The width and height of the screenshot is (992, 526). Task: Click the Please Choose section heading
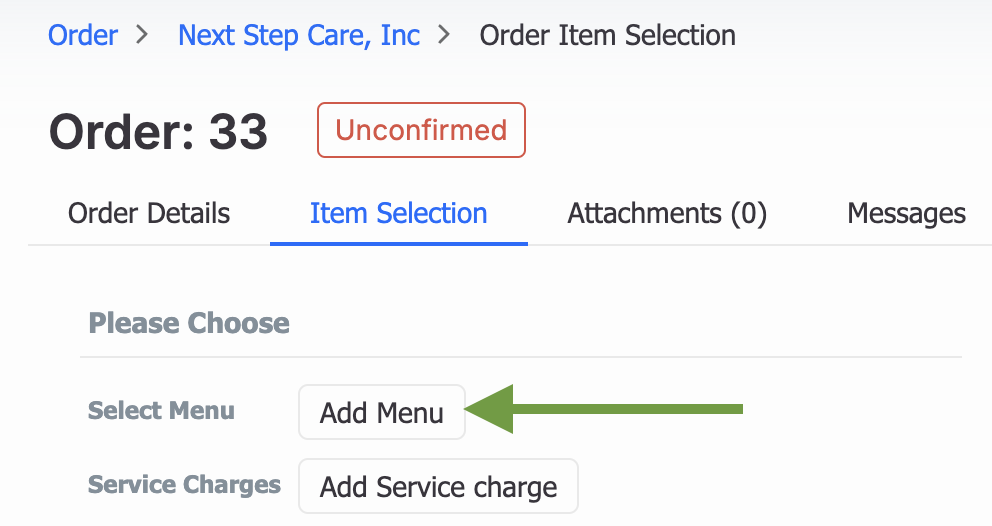tap(189, 323)
